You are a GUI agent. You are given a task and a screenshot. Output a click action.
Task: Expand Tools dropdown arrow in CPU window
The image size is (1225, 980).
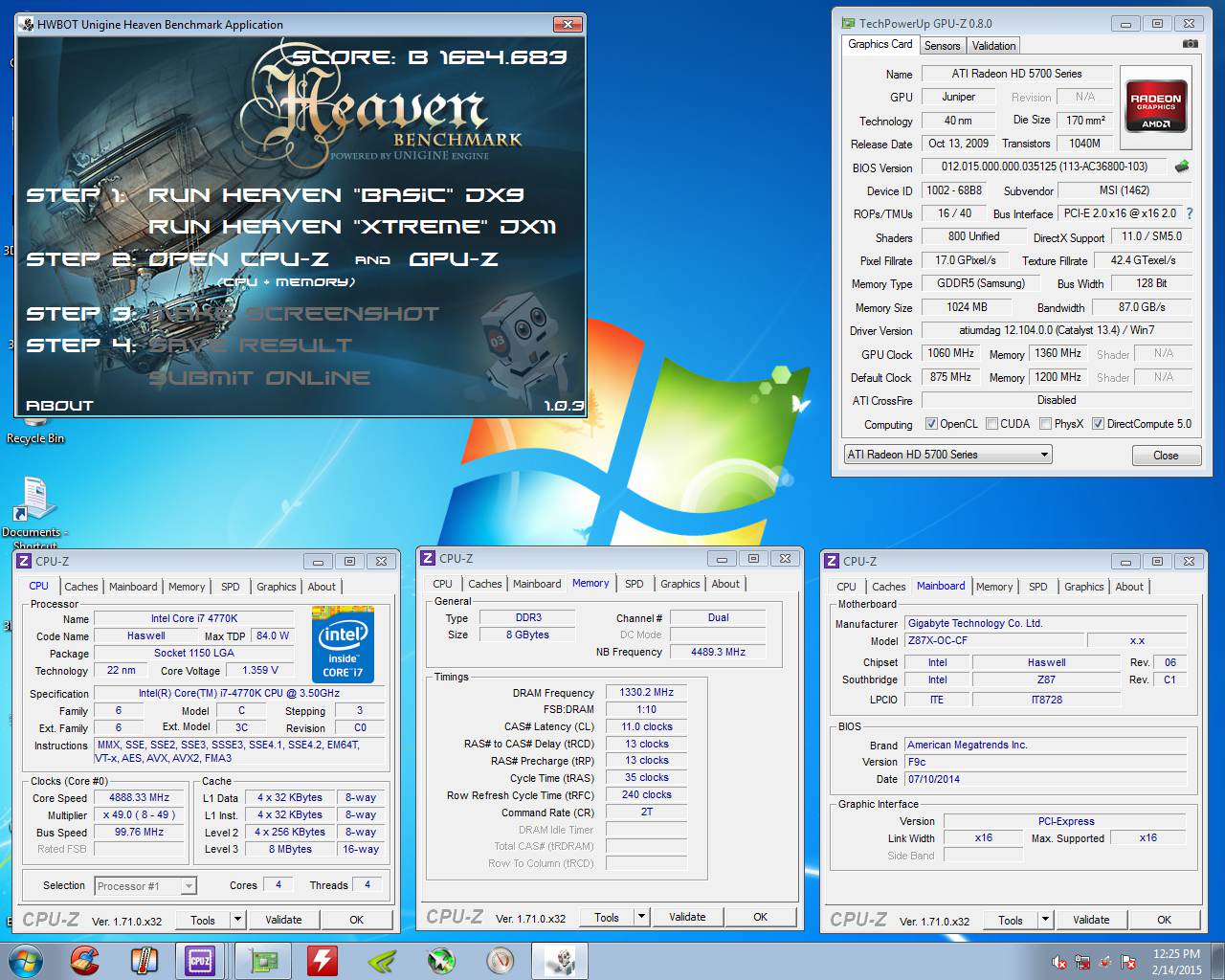pyautogui.click(x=237, y=920)
